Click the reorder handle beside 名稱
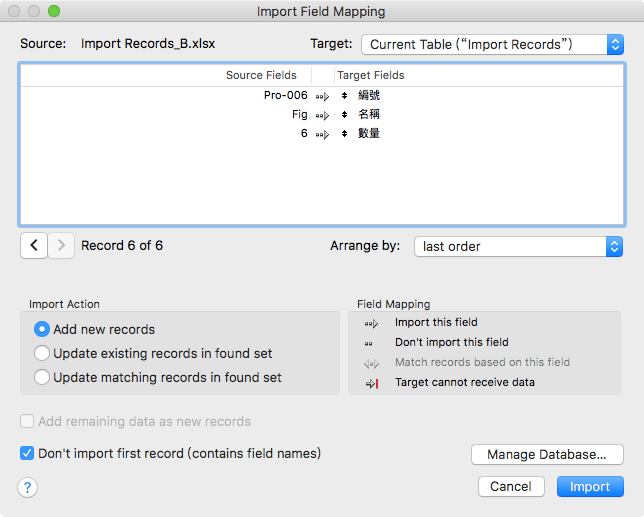The image size is (644, 517). pos(344,115)
